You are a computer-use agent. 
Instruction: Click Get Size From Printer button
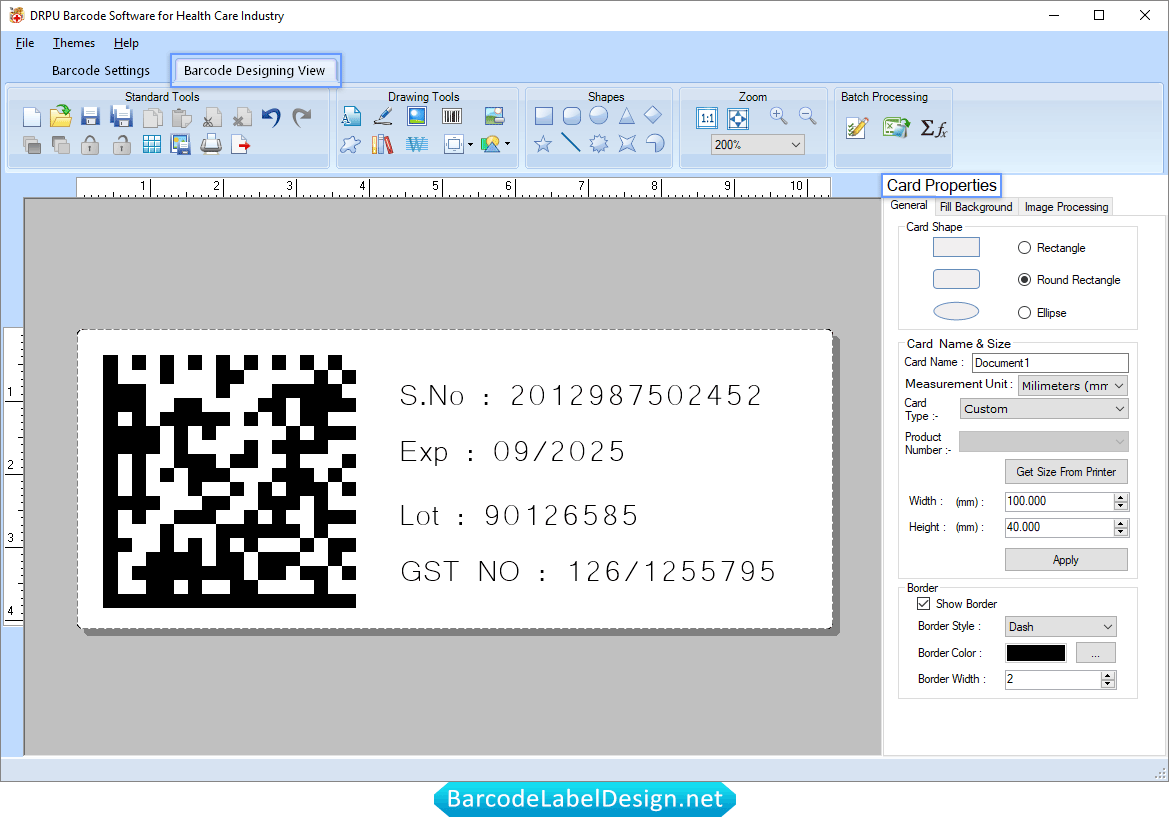pos(1066,472)
